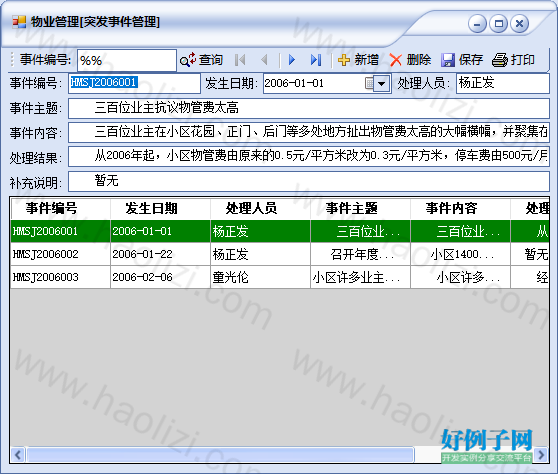
Task: Click the 补充说明 text field
Action: point(309,181)
